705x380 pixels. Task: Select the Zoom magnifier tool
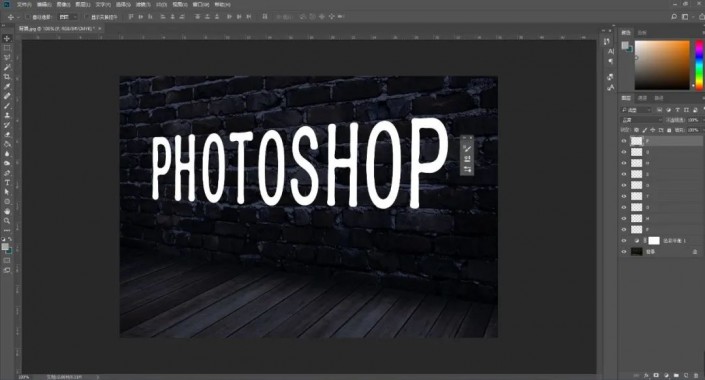(7, 221)
